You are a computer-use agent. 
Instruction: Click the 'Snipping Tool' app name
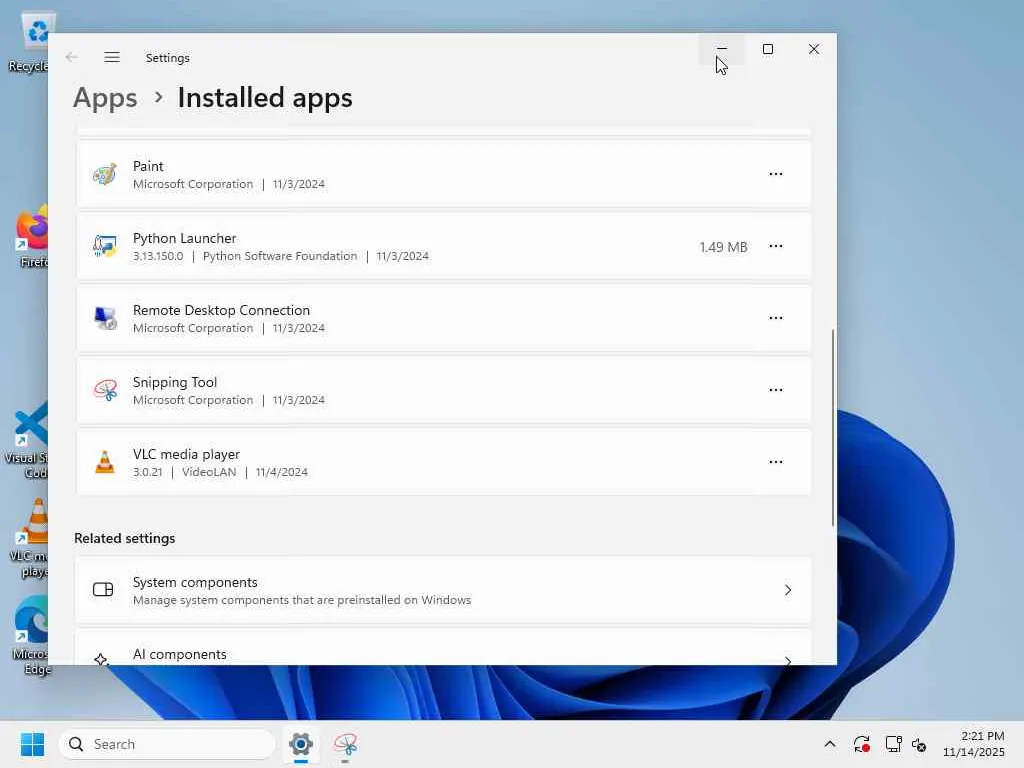click(x=174, y=382)
